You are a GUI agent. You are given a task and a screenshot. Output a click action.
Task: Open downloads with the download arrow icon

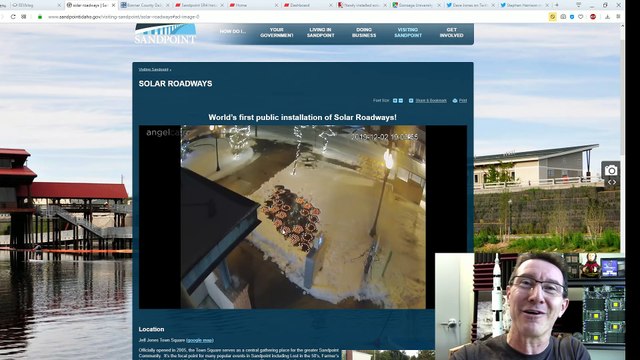tap(607, 17)
